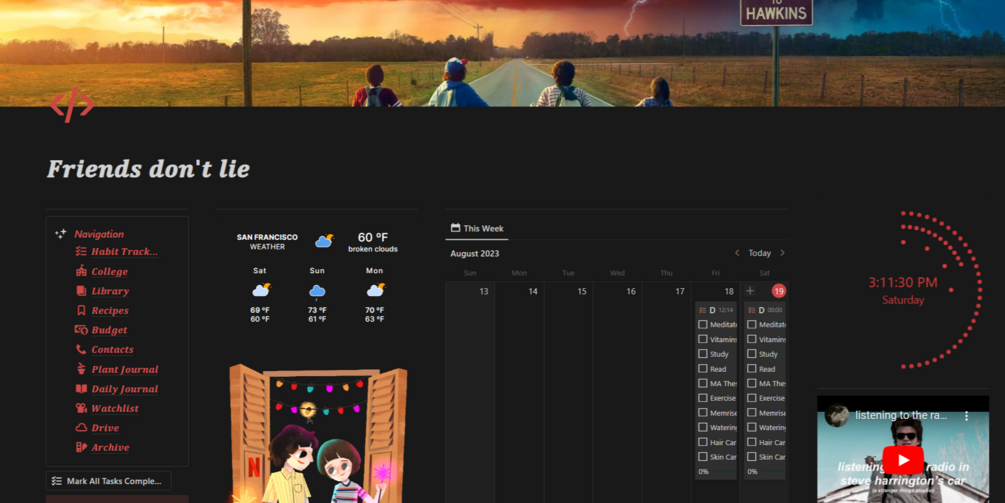The width and height of the screenshot is (1005, 503).
Task: Click the page title Friends don't lie
Action: pos(148,169)
